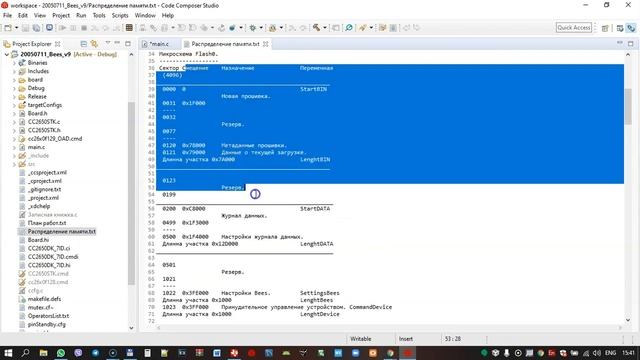640x360 pixels.
Task: Expand the Includes node
Action: [14, 71]
